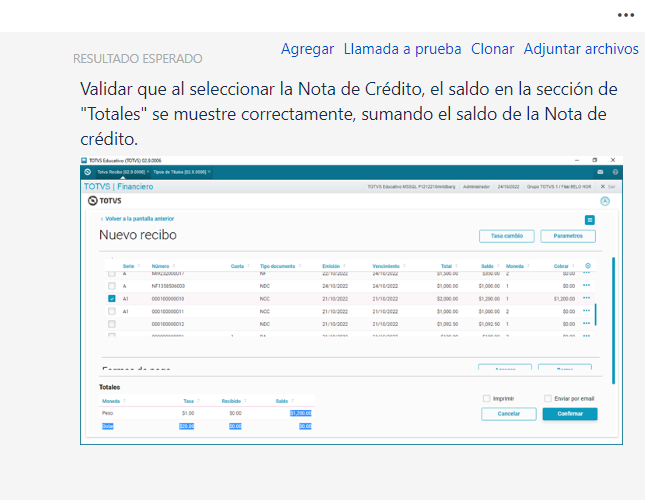Screen dimensions: 656x500
Task: Click the Nuevo recibo heading
Action: pos(138,235)
